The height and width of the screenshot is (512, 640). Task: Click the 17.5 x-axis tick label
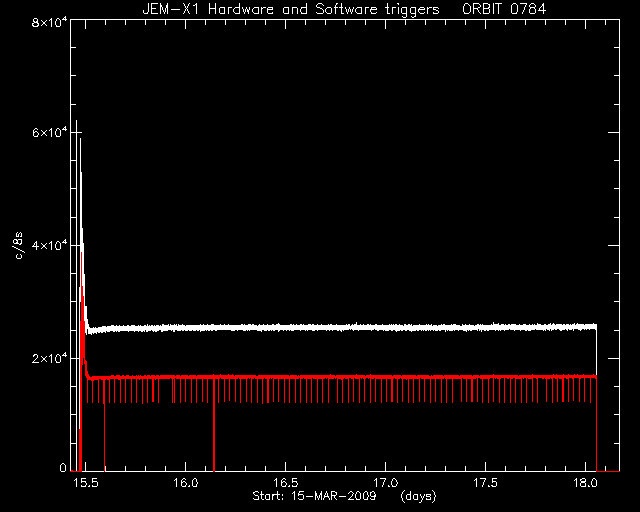click(486, 483)
